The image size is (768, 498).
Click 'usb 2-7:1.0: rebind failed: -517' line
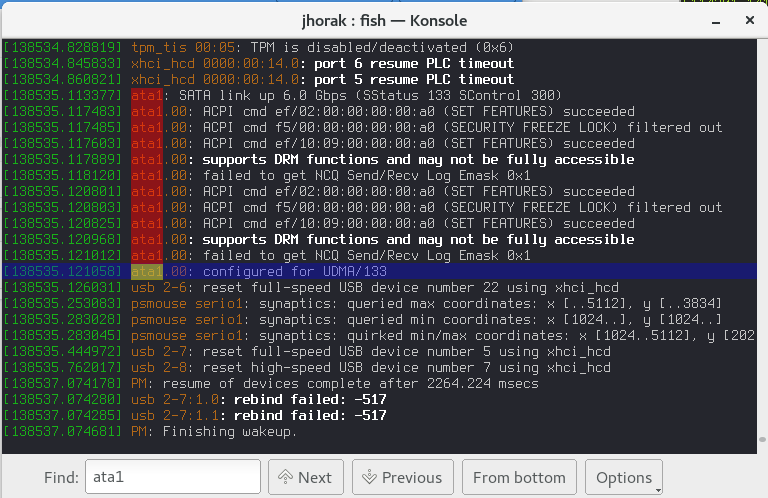tap(195, 400)
